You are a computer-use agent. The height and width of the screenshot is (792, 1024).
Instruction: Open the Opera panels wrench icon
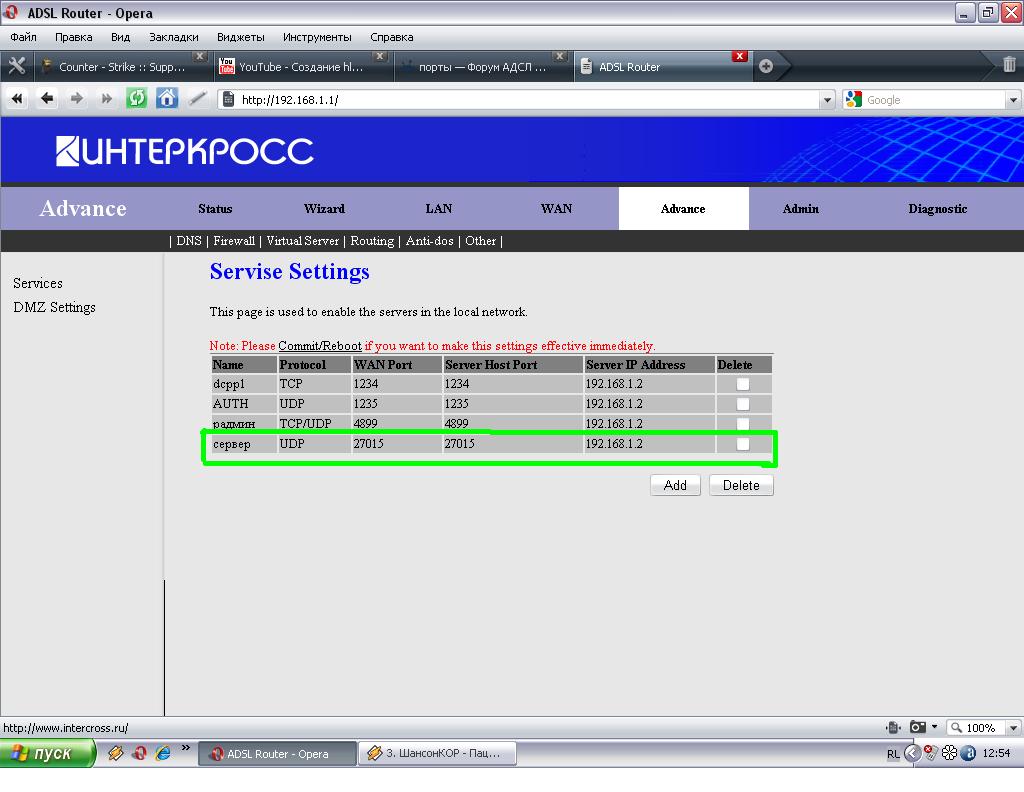point(16,66)
